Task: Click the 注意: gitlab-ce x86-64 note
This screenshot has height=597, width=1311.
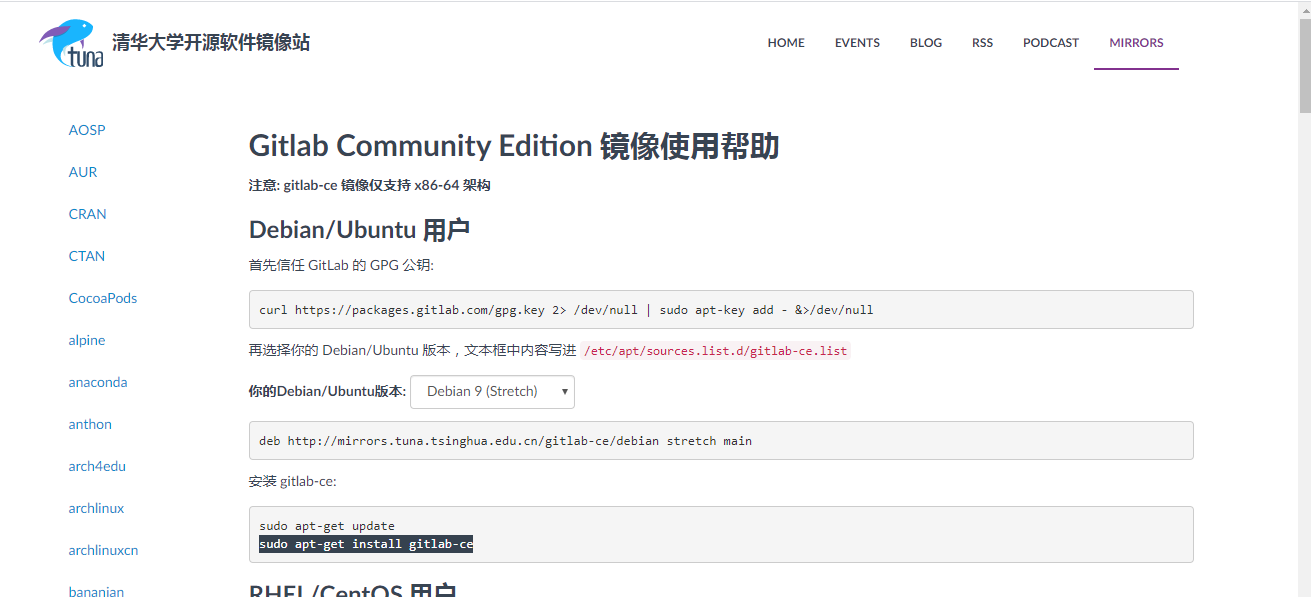Action: (x=369, y=185)
